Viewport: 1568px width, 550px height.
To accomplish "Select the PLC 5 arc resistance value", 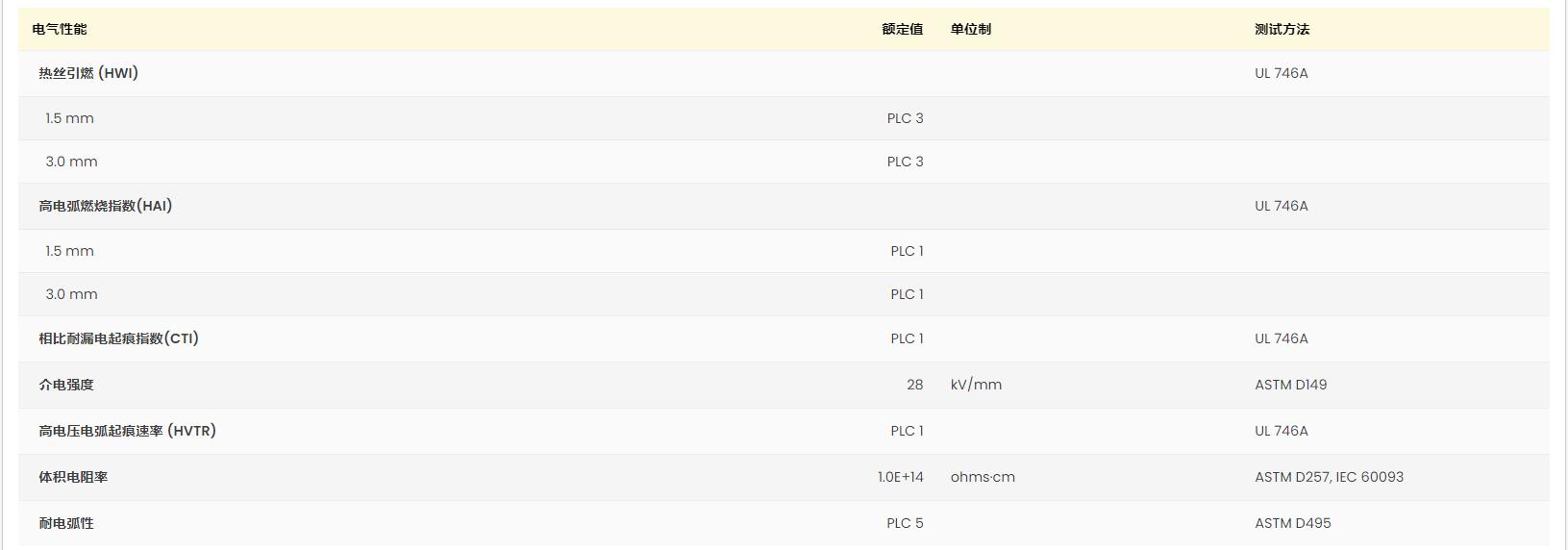I will pos(905,523).
